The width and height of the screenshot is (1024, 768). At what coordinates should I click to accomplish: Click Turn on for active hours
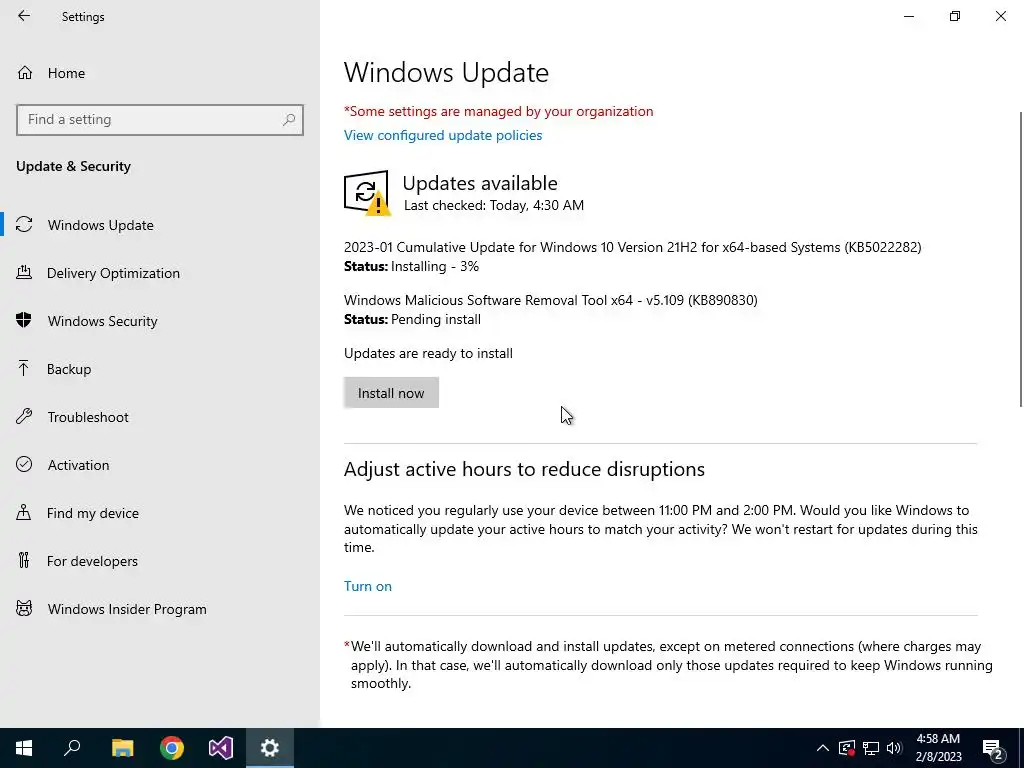368,586
